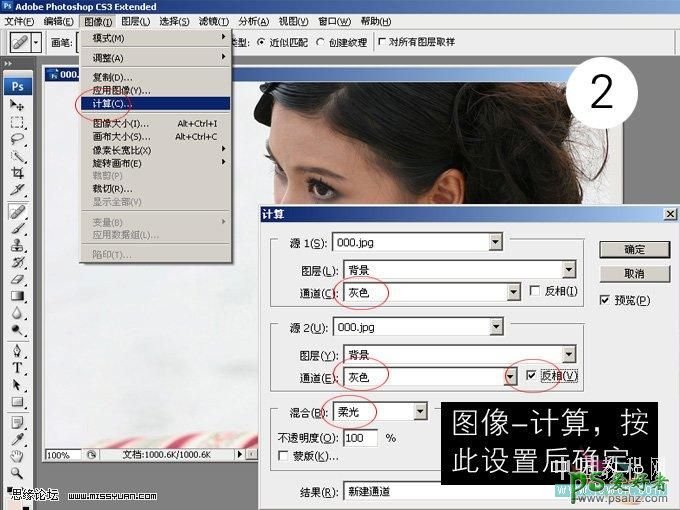680x510 pixels.
Task: Select the Rectangular Marquee tool
Action: click(x=17, y=123)
